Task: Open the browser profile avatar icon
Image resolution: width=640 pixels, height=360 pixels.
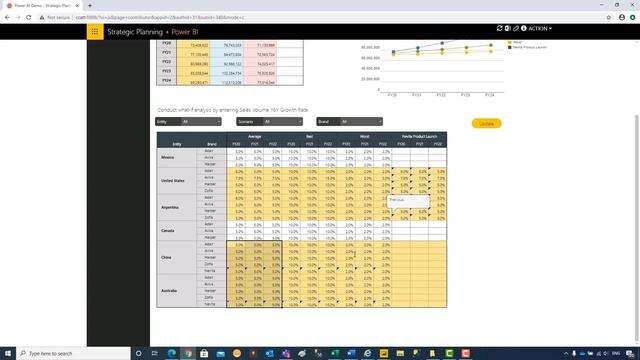Action: pos(622,18)
